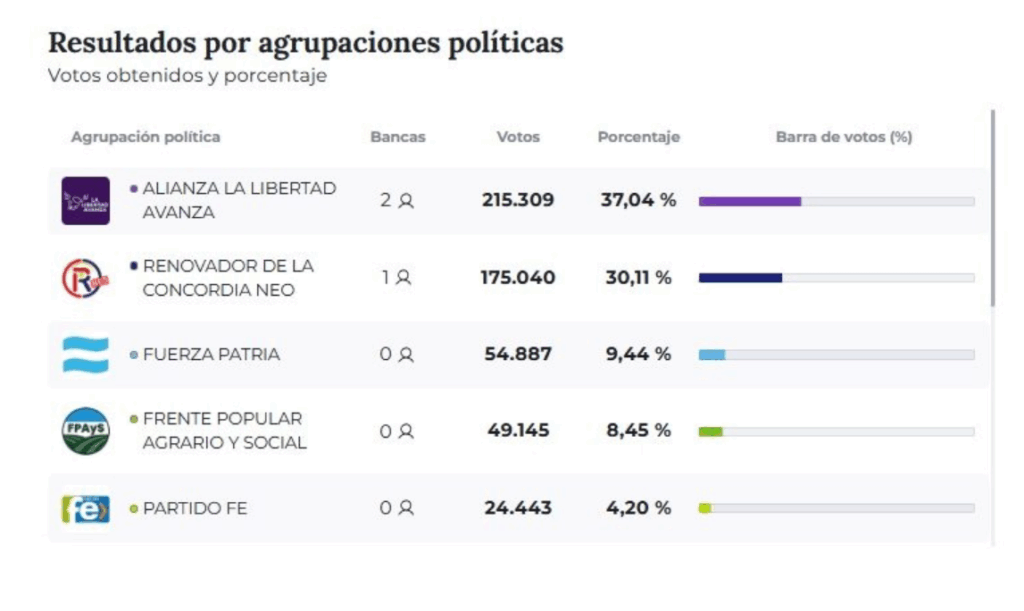Click the seat icon for Alianza La Libertad Avanza
The width and height of the screenshot is (1024, 611).
point(406,201)
